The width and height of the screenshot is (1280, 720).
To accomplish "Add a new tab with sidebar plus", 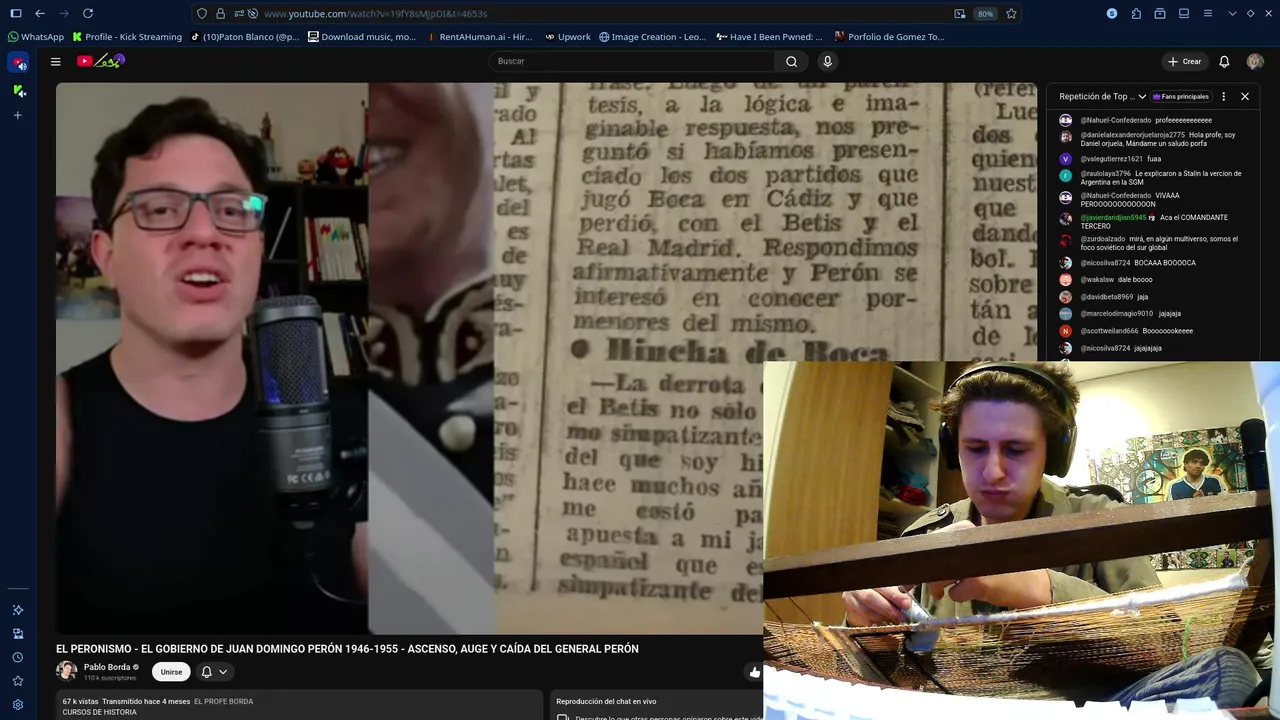I will point(18,115).
